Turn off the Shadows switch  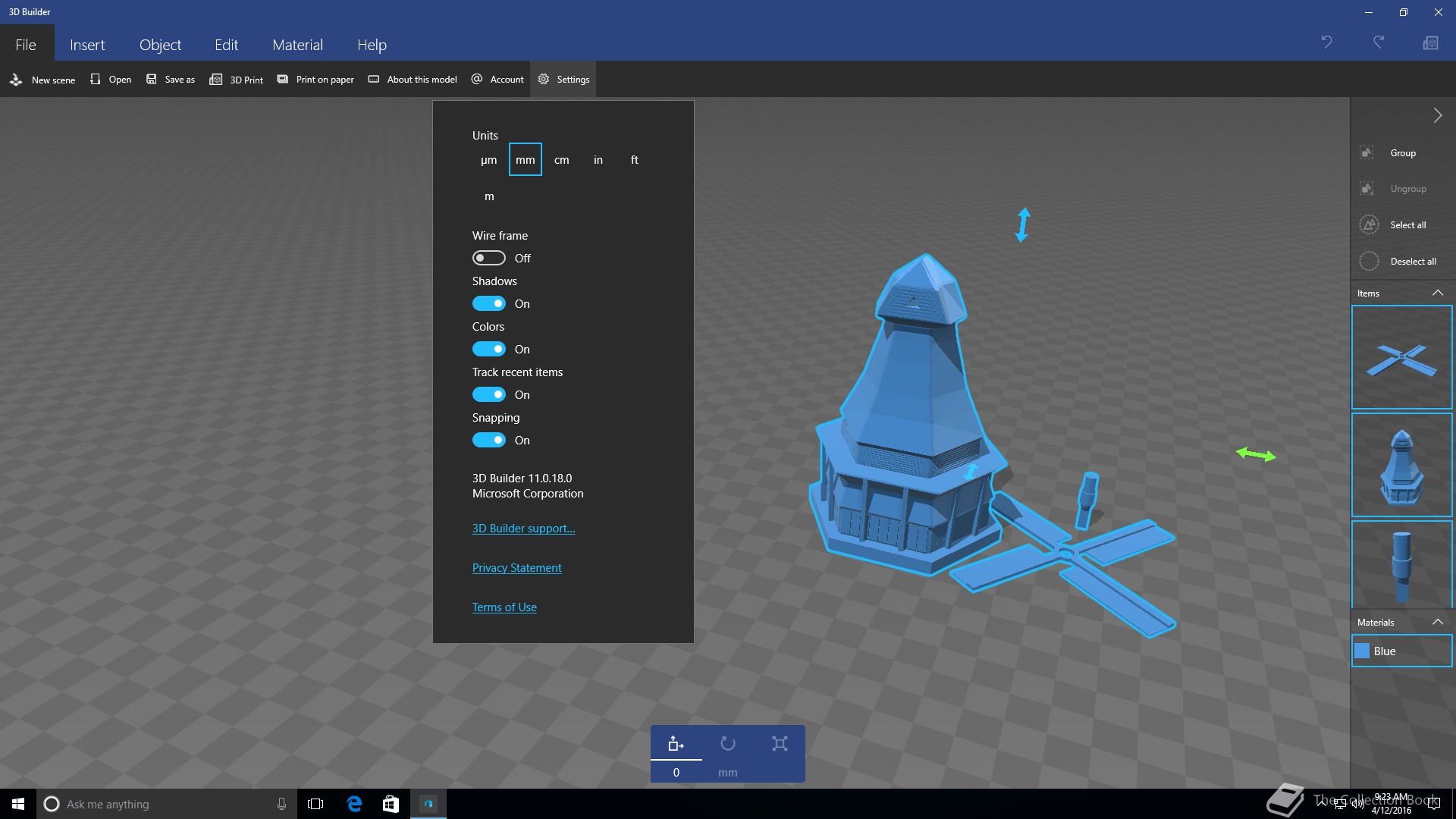tap(489, 303)
